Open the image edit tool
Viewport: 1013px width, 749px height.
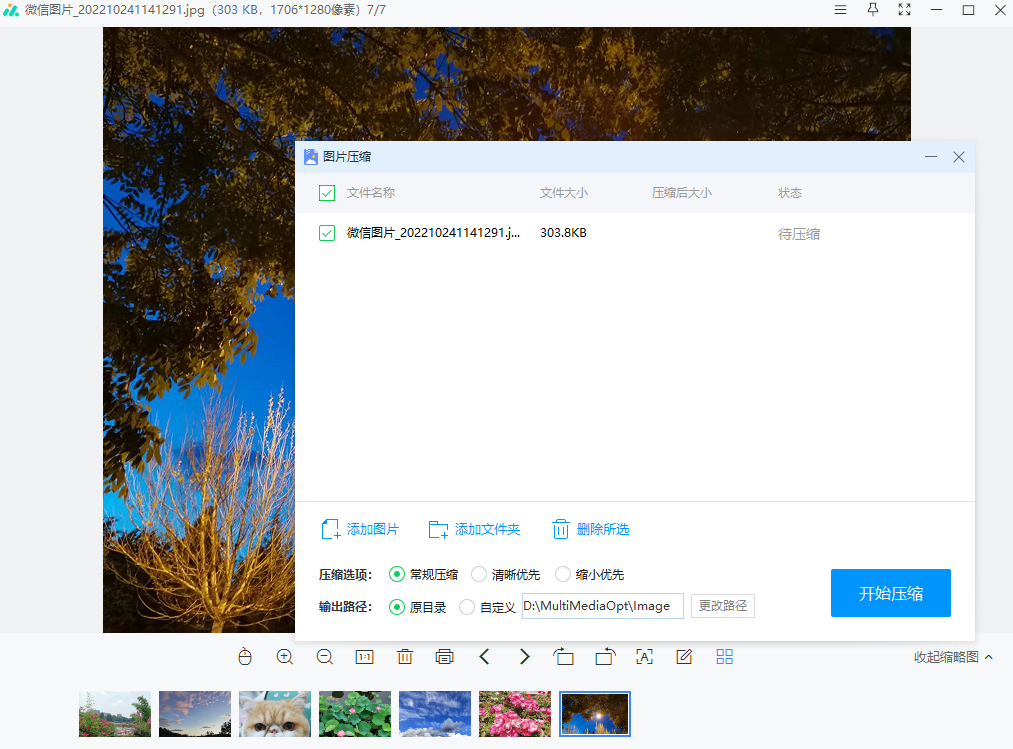point(684,657)
